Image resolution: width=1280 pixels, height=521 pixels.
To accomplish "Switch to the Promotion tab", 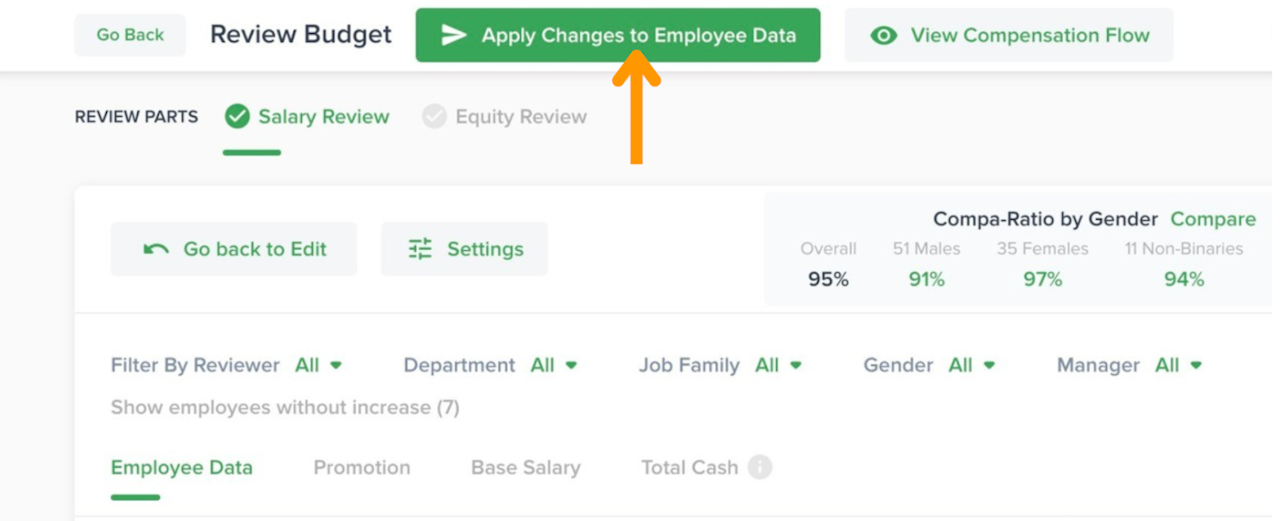I will pyautogui.click(x=362, y=467).
